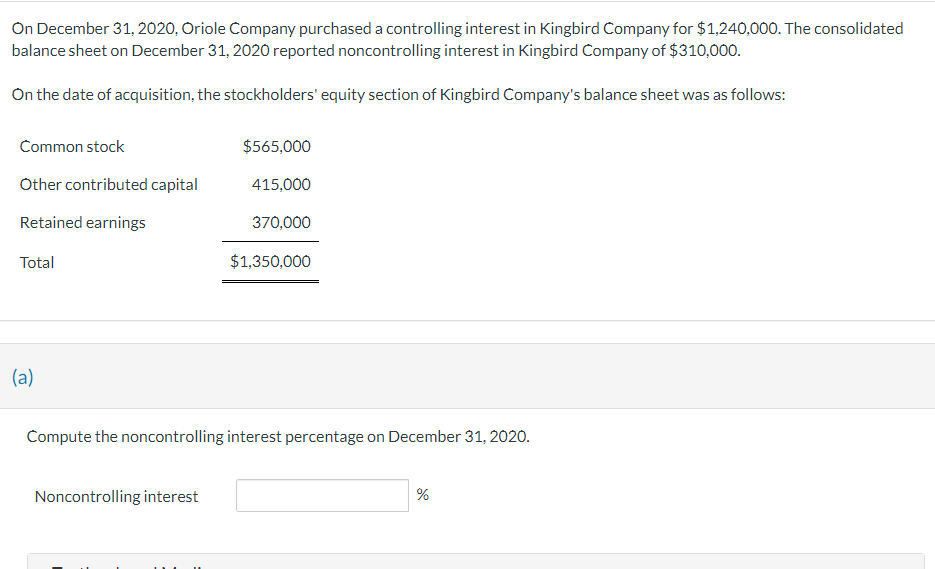Open the collapsed panel at the bottom edge
Screen dimensions: 935x569
[475, 561]
